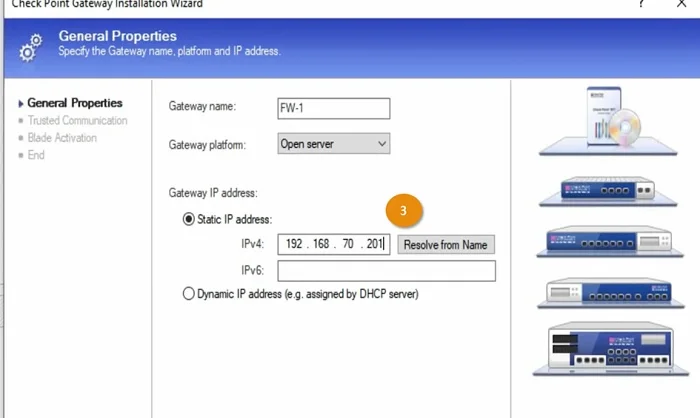Open the Gateway platform dropdown
Image resolution: width=700 pixels, height=418 pixels.
[333, 144]
